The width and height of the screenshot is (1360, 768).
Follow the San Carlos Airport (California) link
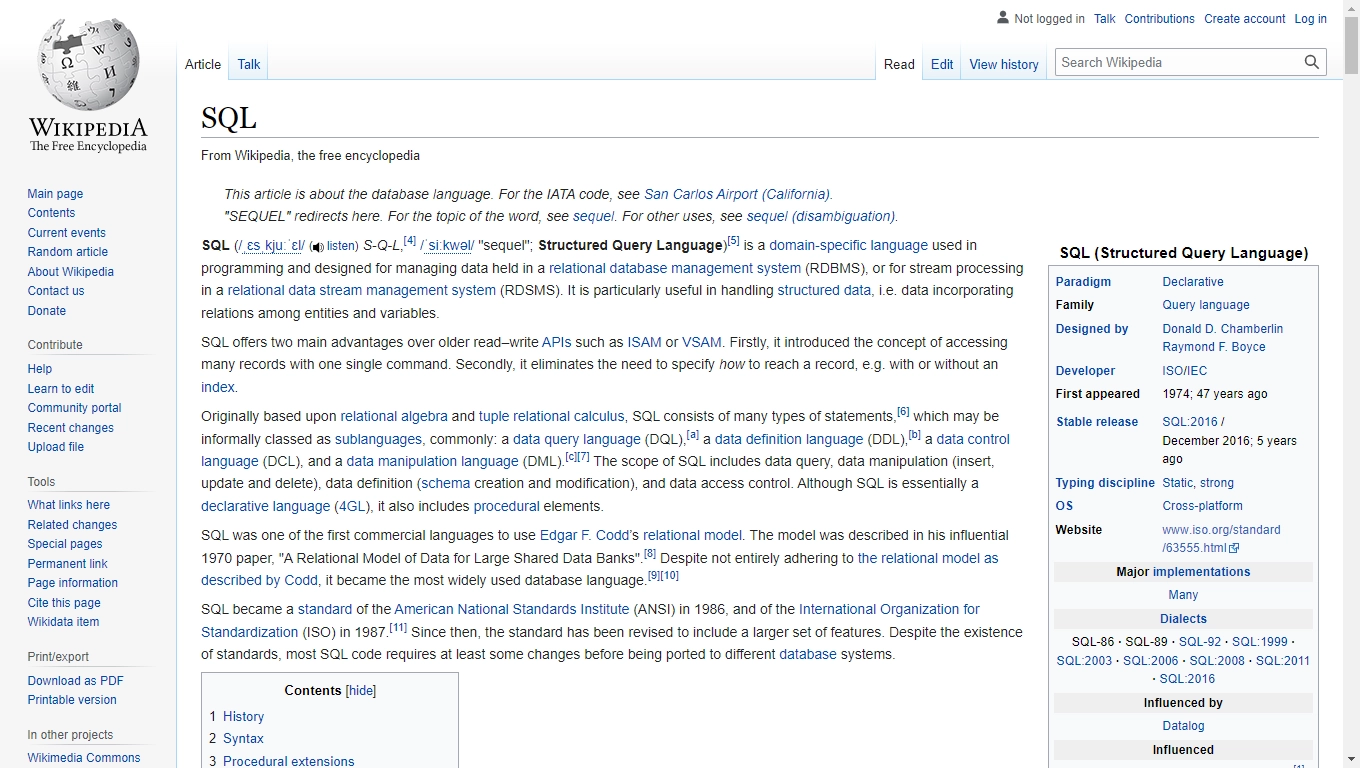[x=737, y=194]
